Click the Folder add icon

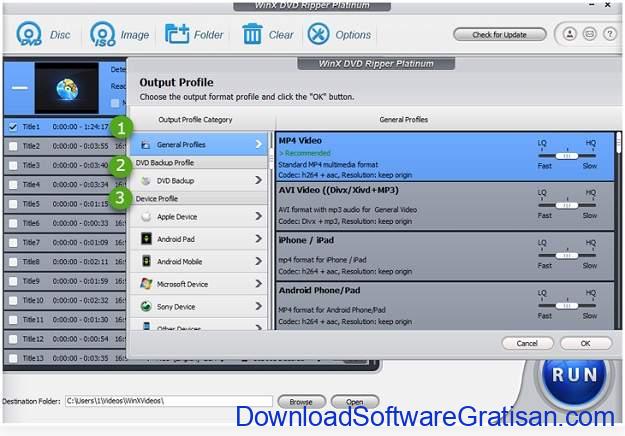click(177, 35)
